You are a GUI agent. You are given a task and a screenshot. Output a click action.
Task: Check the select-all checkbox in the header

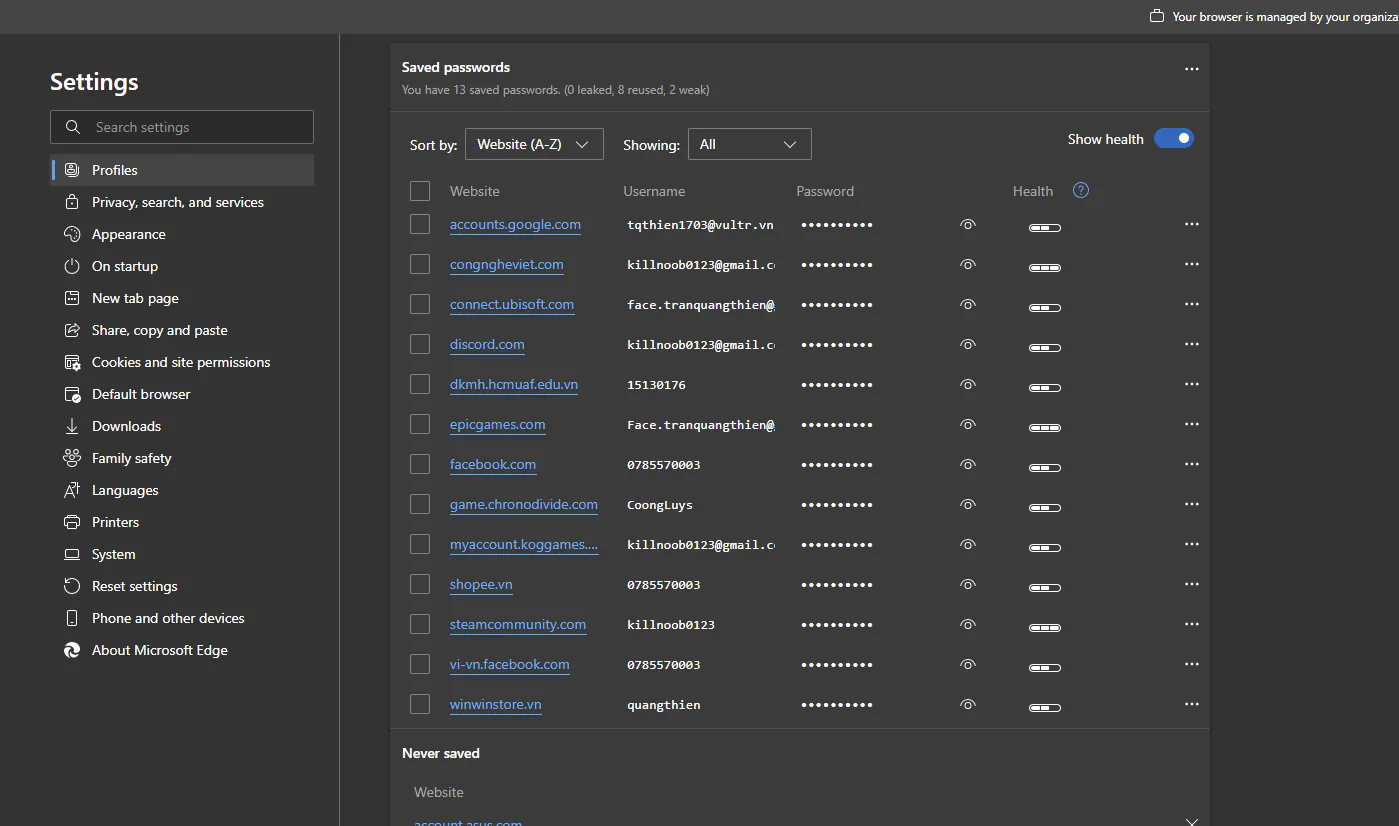(x=420, y=191)
